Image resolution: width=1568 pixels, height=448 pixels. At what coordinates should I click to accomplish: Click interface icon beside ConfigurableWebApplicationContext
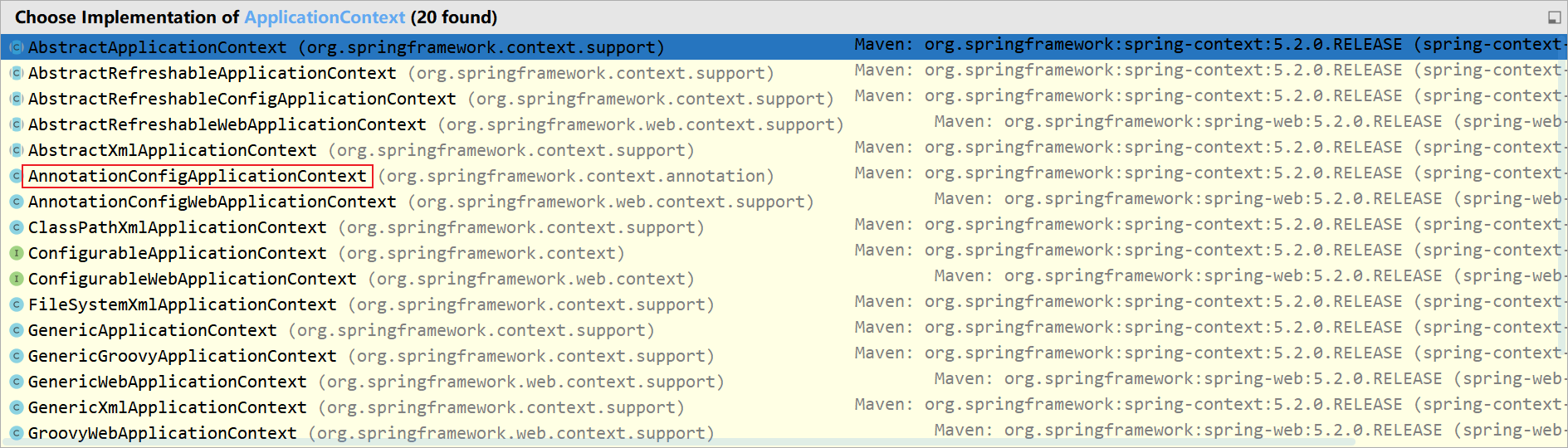click(x=16, y=280)
